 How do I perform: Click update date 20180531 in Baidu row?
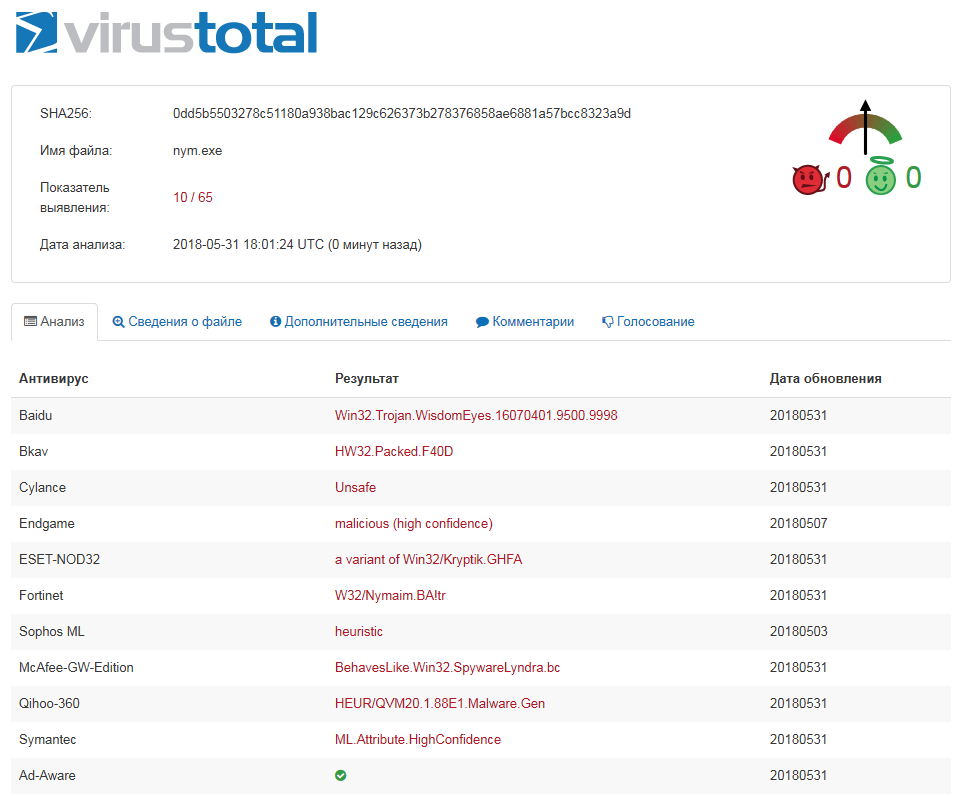pyautogui.click(x=798, y=416)
